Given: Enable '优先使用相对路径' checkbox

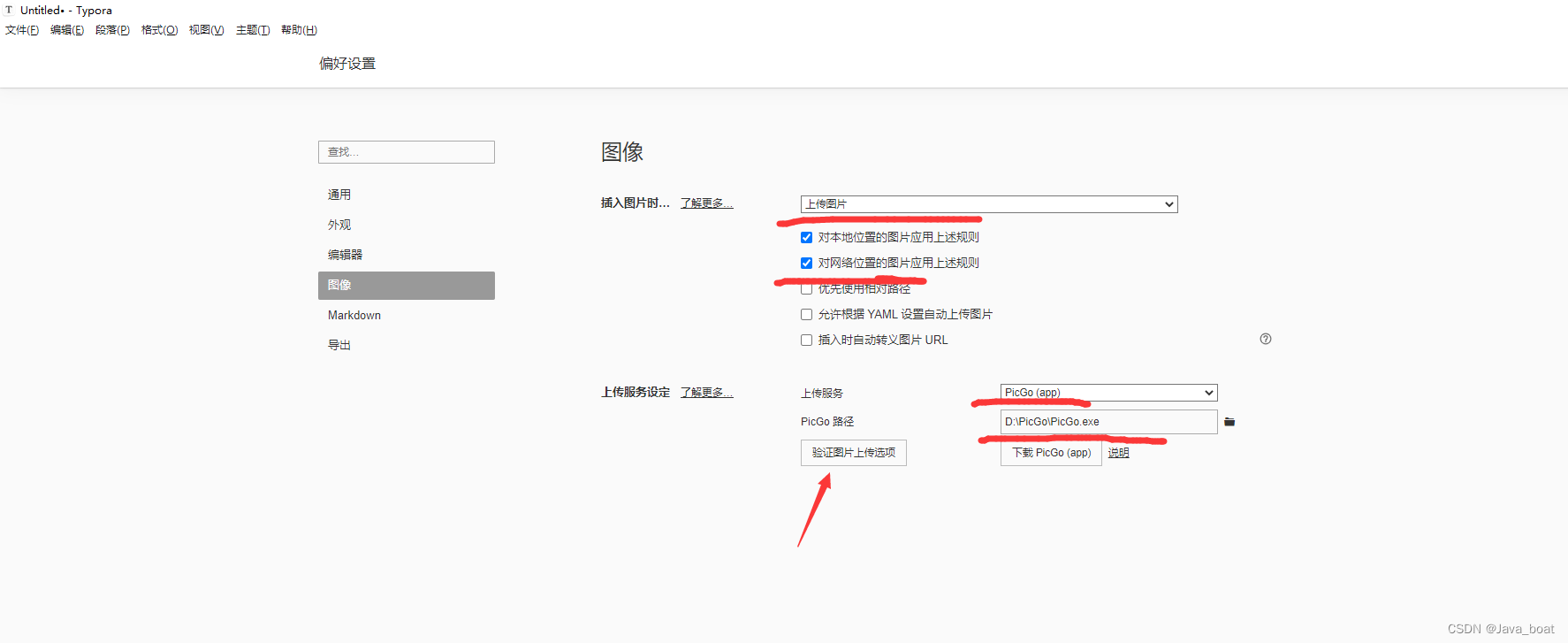Looking at the screenshot, I should click(x=806, y=288).
